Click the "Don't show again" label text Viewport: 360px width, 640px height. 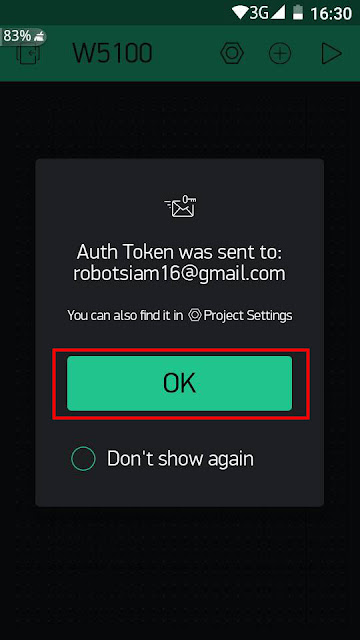tap(180, 459)
